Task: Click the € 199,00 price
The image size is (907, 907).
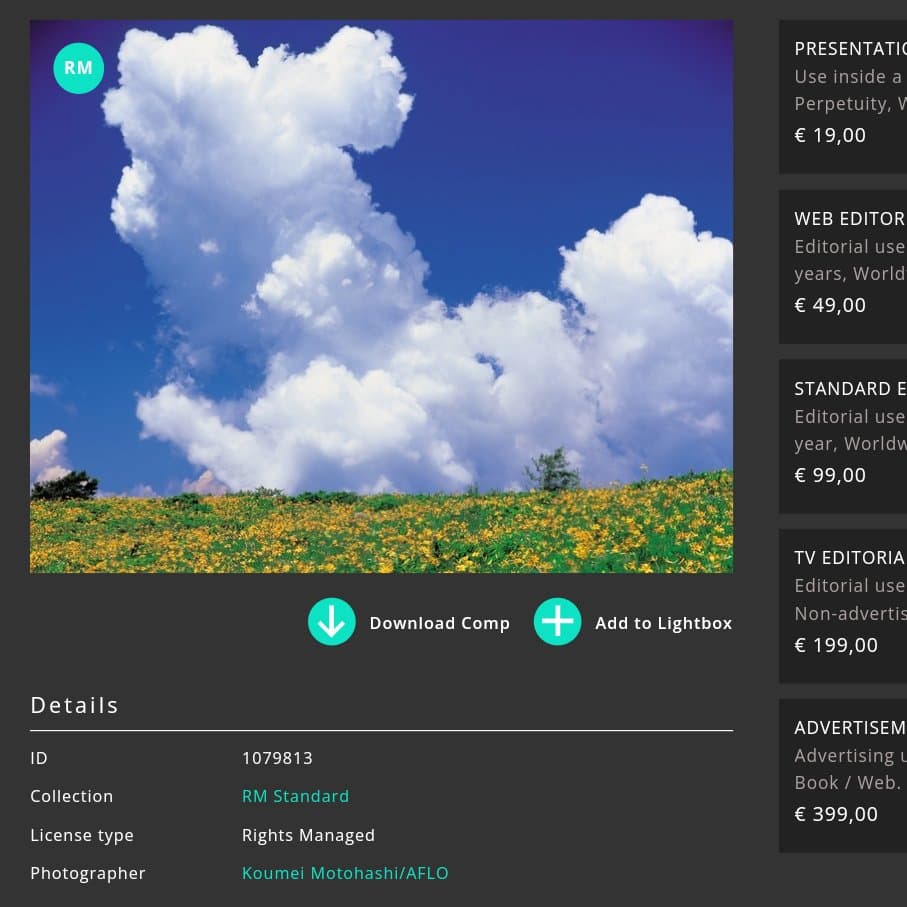Action: (836, 645)
